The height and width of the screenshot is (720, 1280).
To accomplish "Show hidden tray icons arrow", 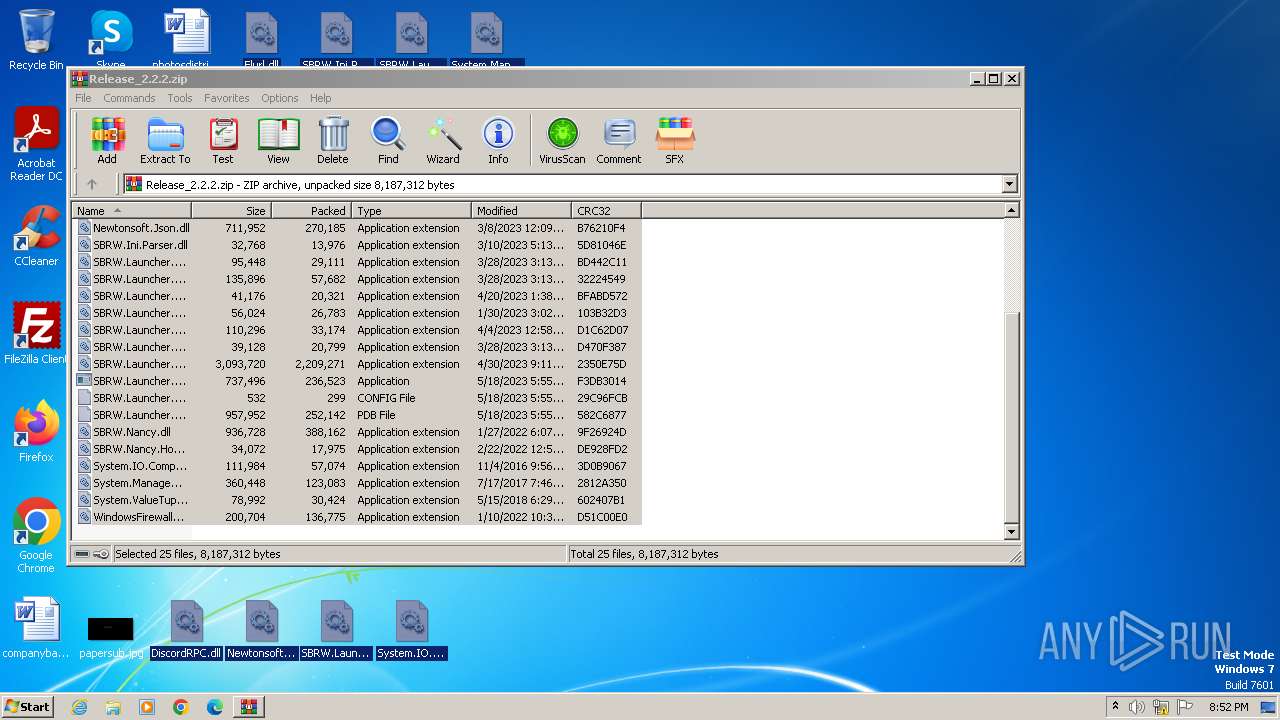I will click(1115, 707).
